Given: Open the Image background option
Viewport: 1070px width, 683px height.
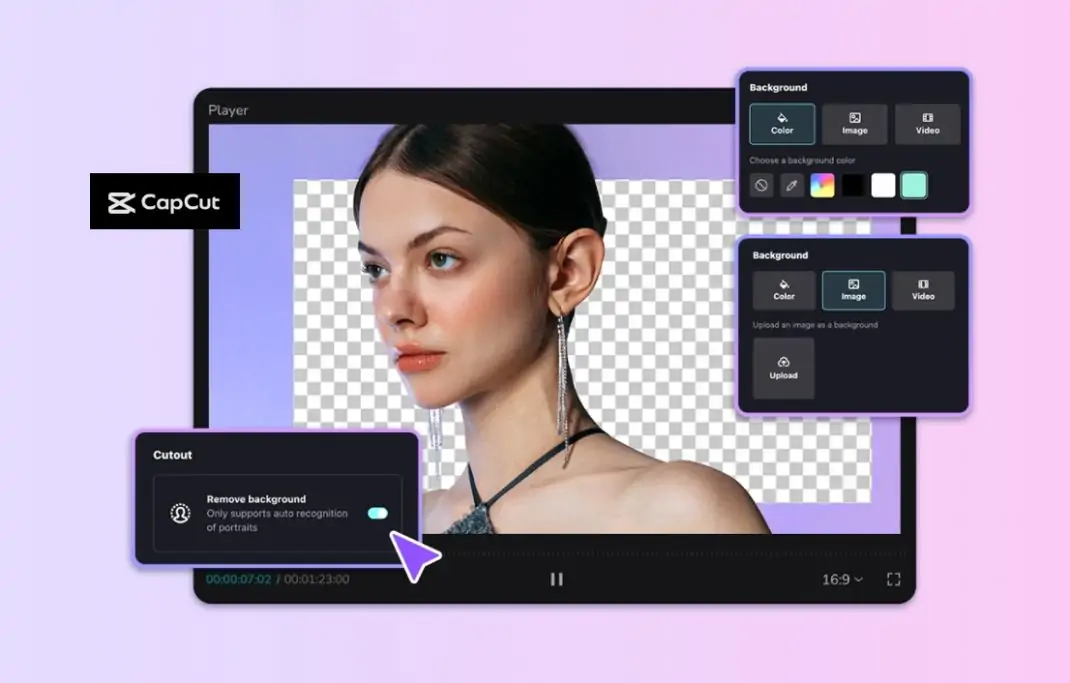Looking at the screenshot, I should tap(855, 124).
